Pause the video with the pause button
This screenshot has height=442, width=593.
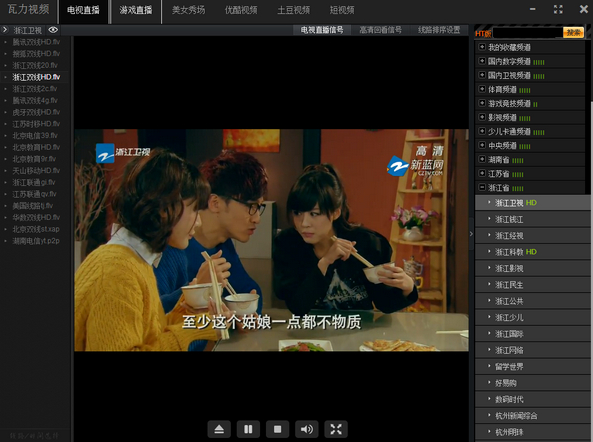248,429
